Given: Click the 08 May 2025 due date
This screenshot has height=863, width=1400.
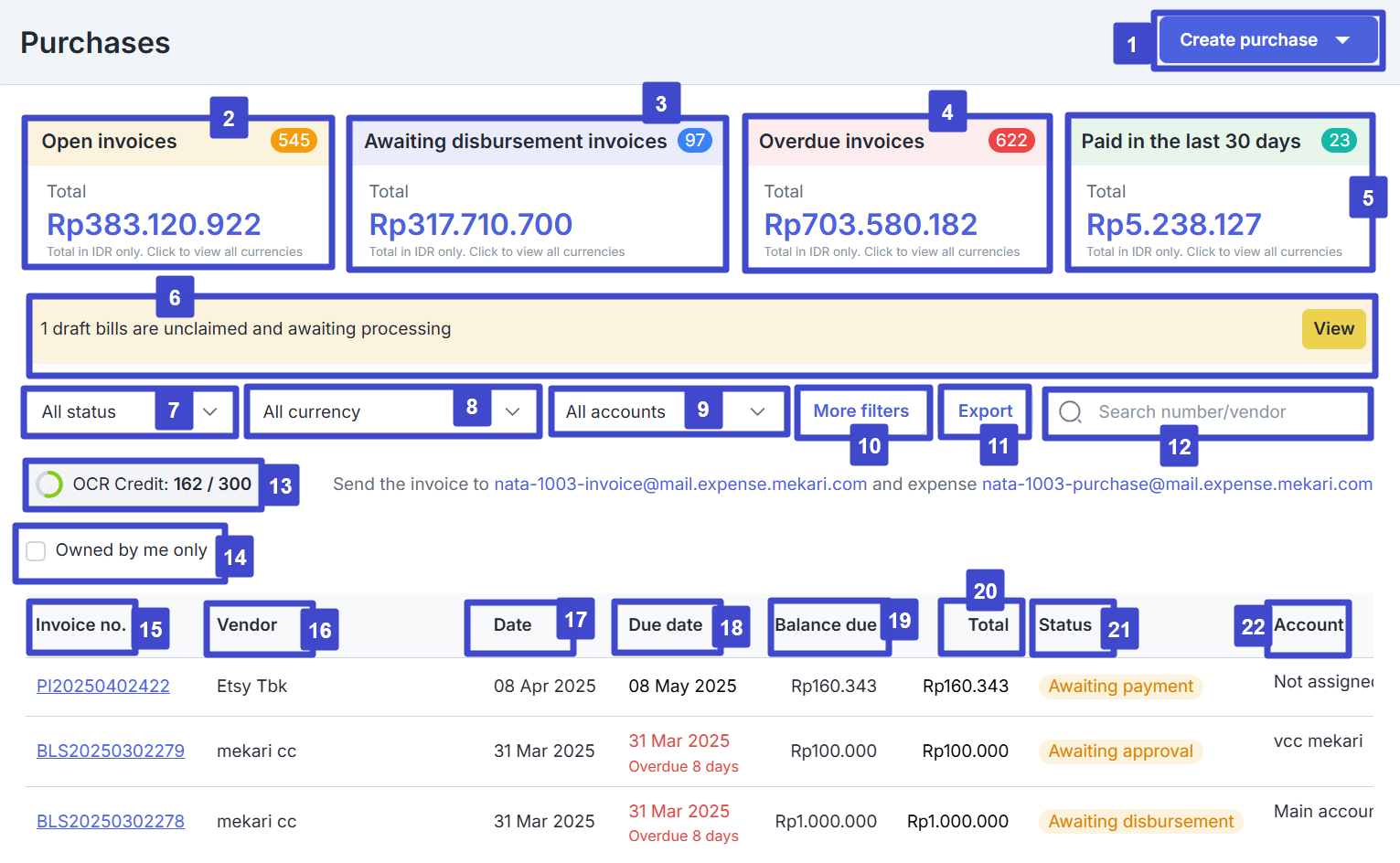Looking at the screenshot, I should [x=682, y=686].
